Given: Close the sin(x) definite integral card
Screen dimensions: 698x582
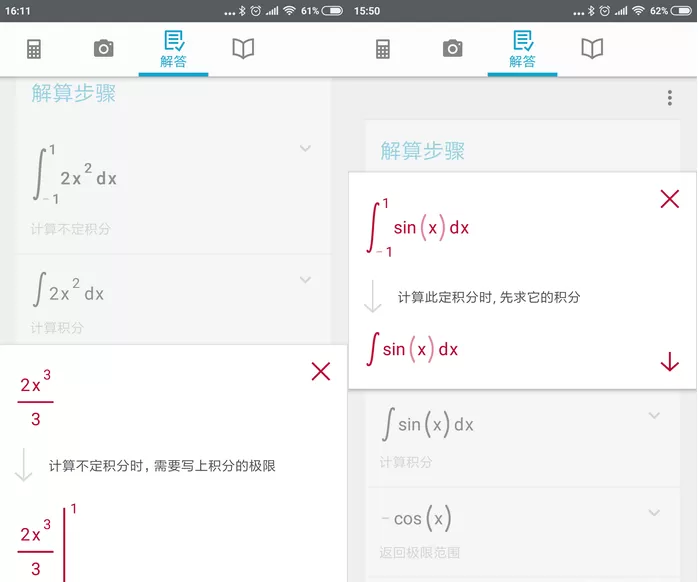Looking at the screenshot, I should (670, 199).
